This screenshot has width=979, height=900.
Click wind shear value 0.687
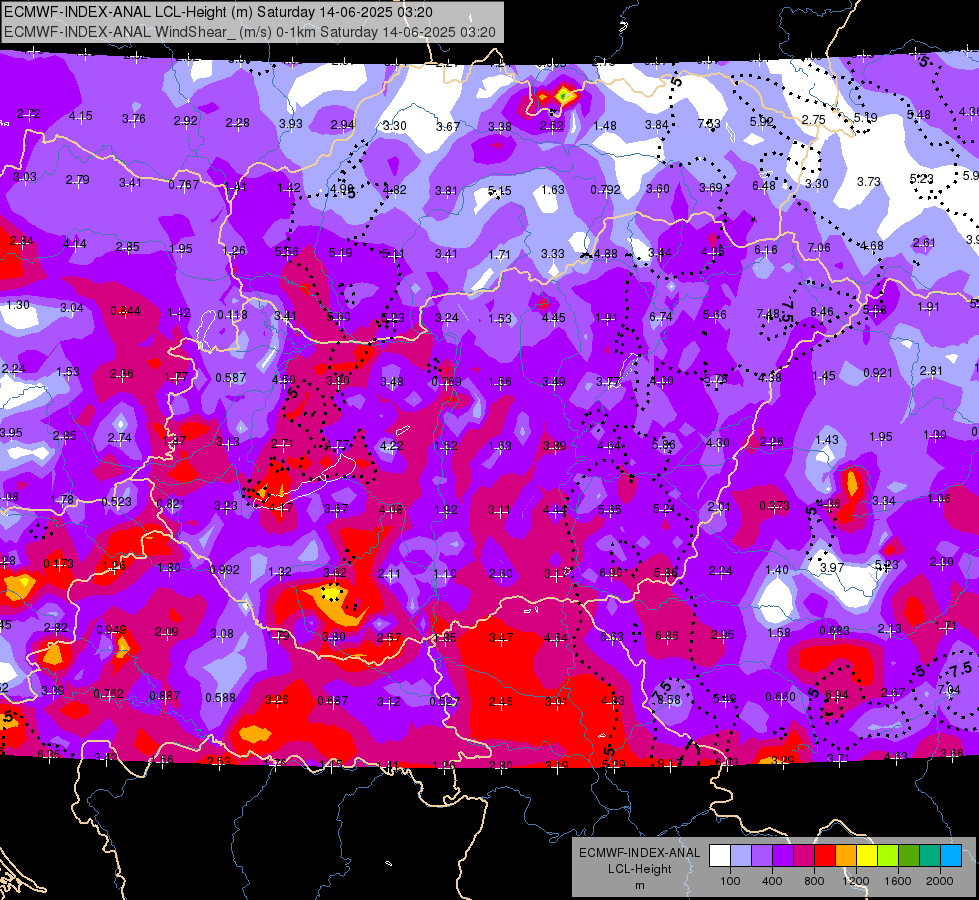tap(333, 701)
